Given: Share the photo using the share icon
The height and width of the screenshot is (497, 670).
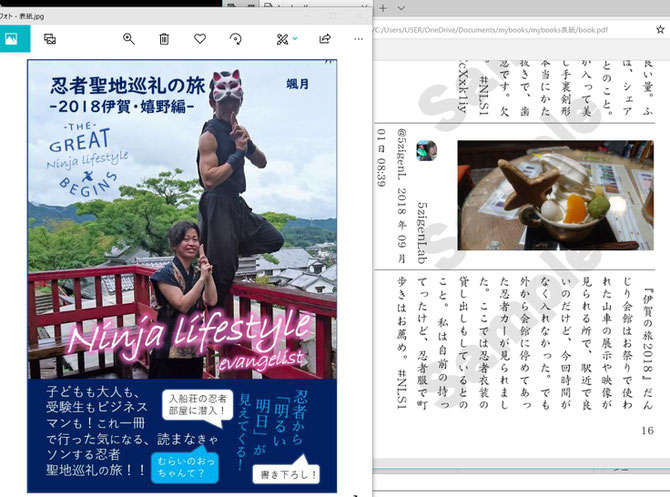Looking at the screenshot, I should click(325, 39).
